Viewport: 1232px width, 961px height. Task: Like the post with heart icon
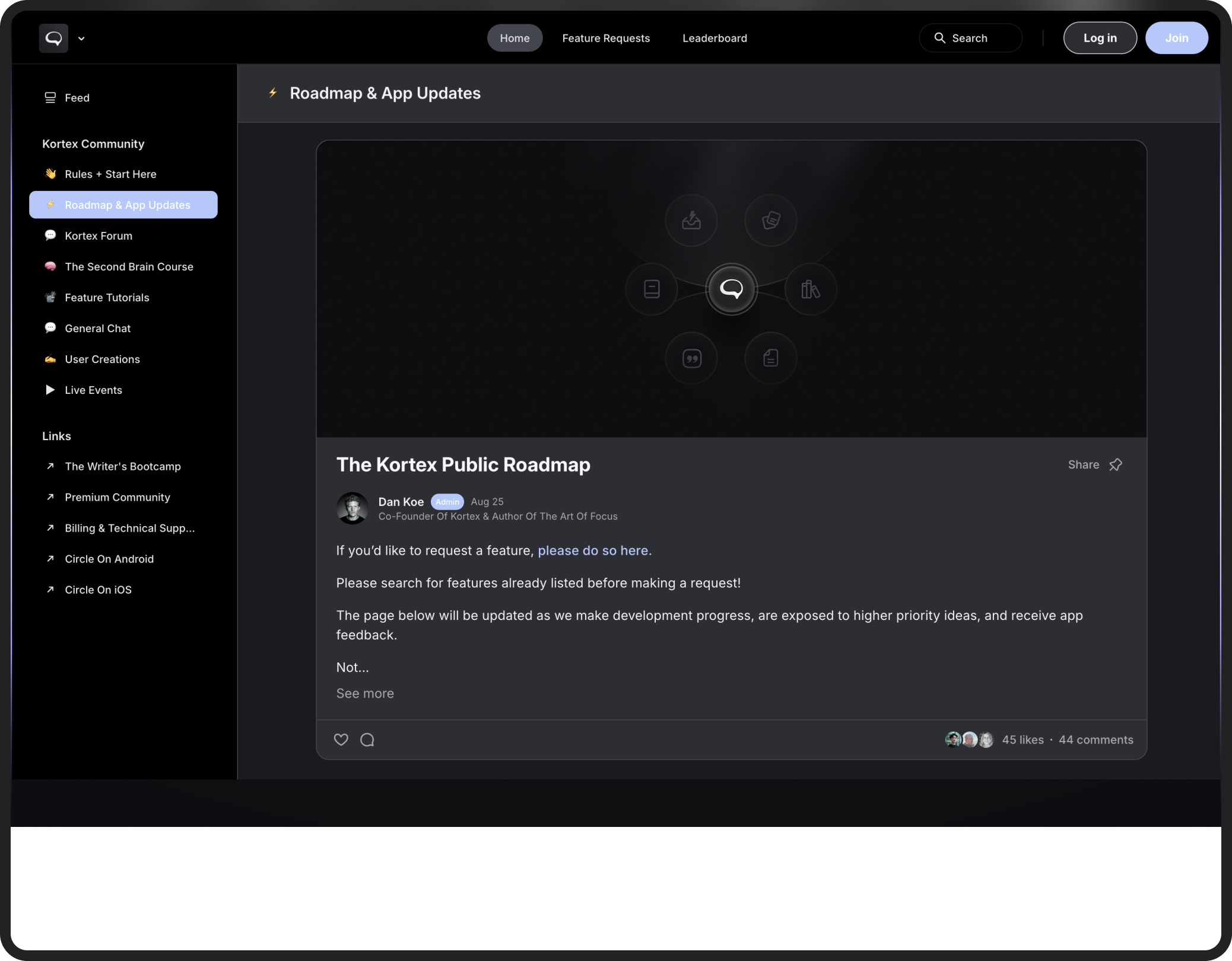point(341,740)
